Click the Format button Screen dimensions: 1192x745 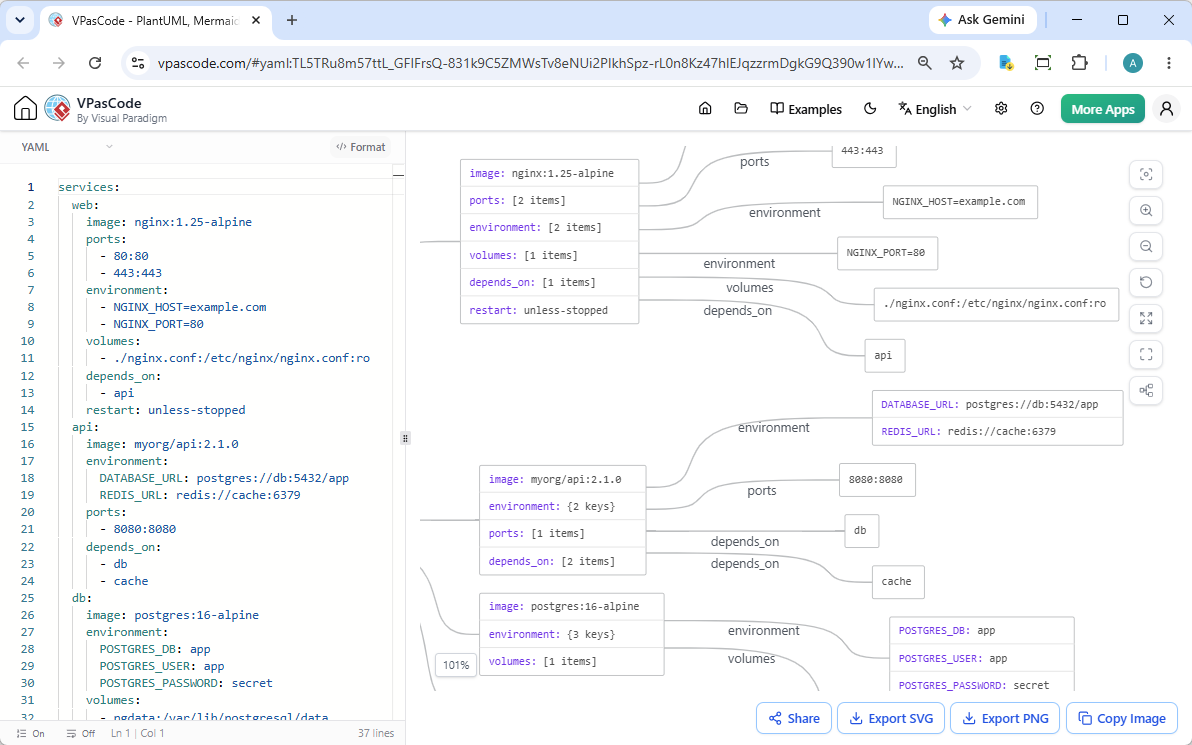pos(361,147)
